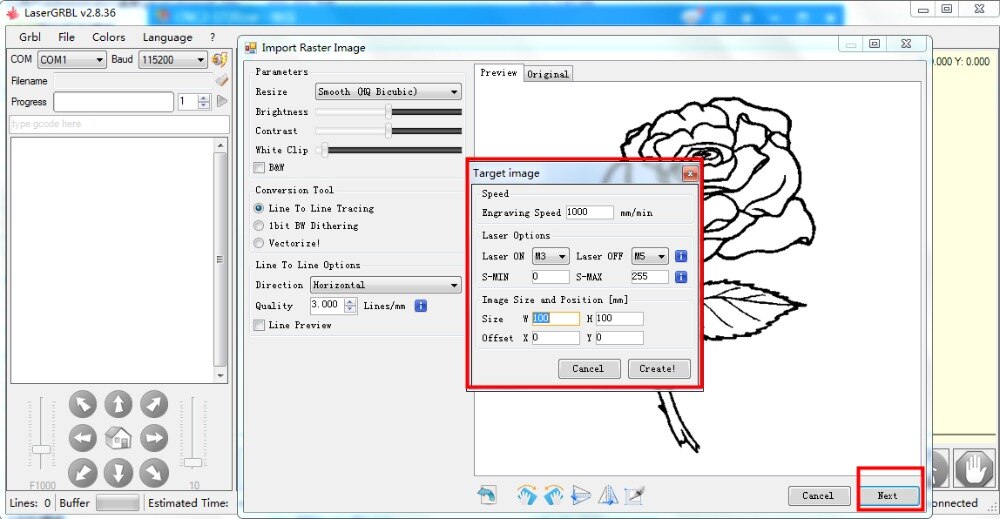1000x519 pixels.
Task: Click the S-MAX input field
Action: point(650,277)
